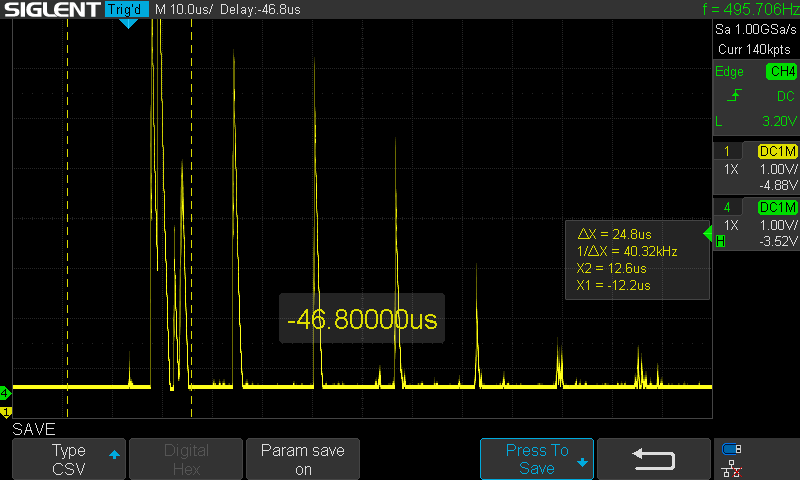Click the green trigger level arrow
The height and width of the screenshot is (480, 800).
708,234
